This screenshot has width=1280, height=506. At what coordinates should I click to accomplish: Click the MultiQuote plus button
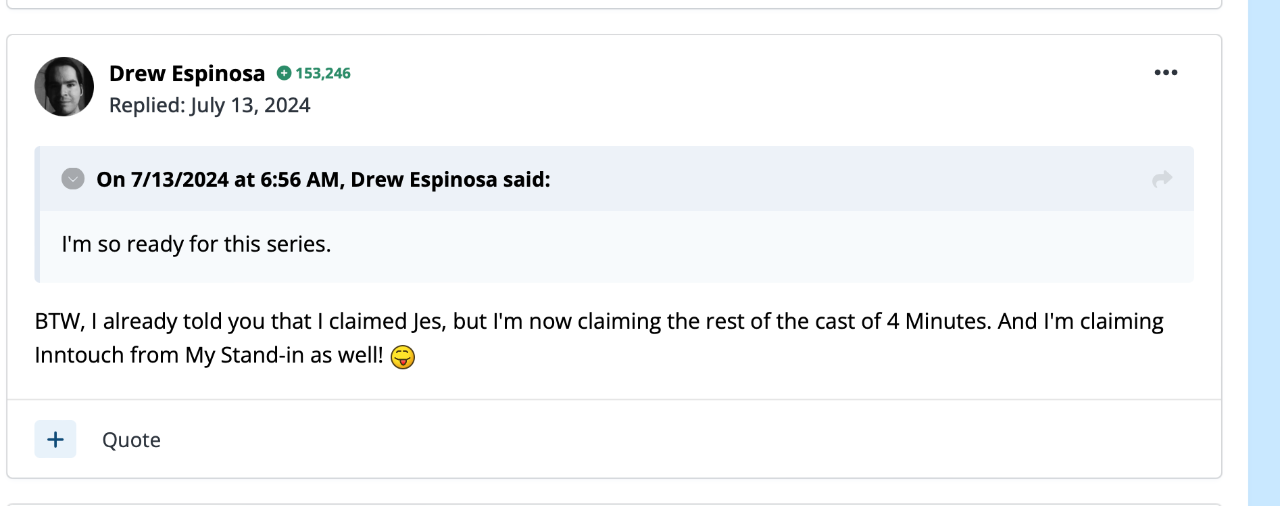55,439
